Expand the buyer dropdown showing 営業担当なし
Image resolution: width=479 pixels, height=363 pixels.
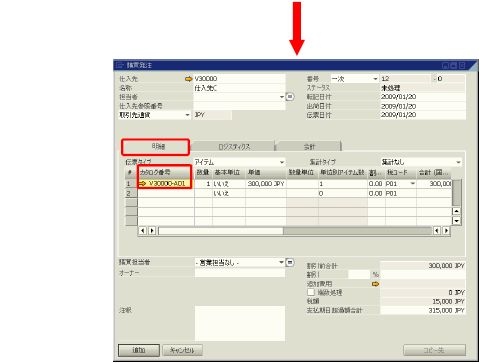click(282, 263)
